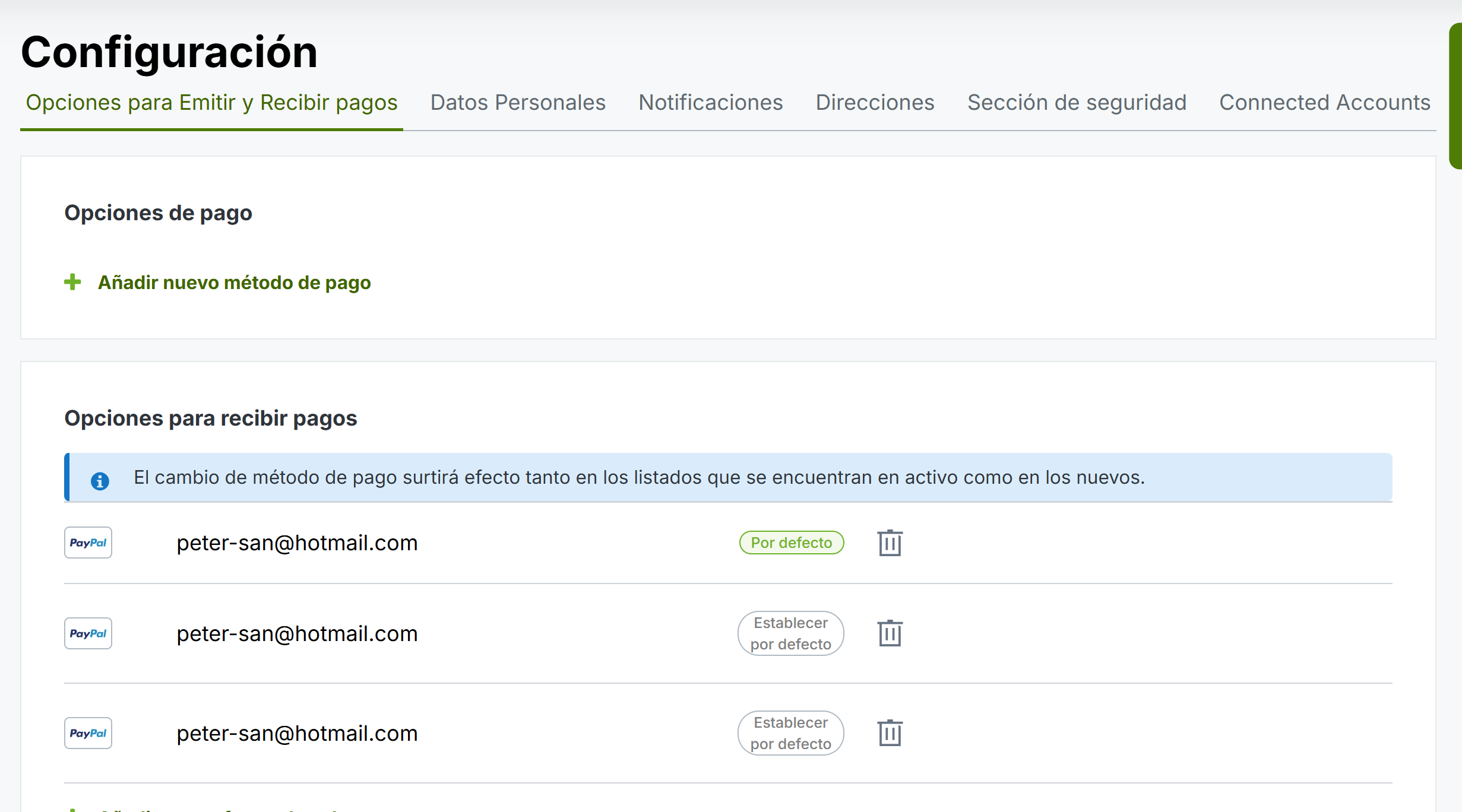Click trash icon for third PayPal entry
The width and height of the screenshot is (1462, 812).
tap(890, 733)
